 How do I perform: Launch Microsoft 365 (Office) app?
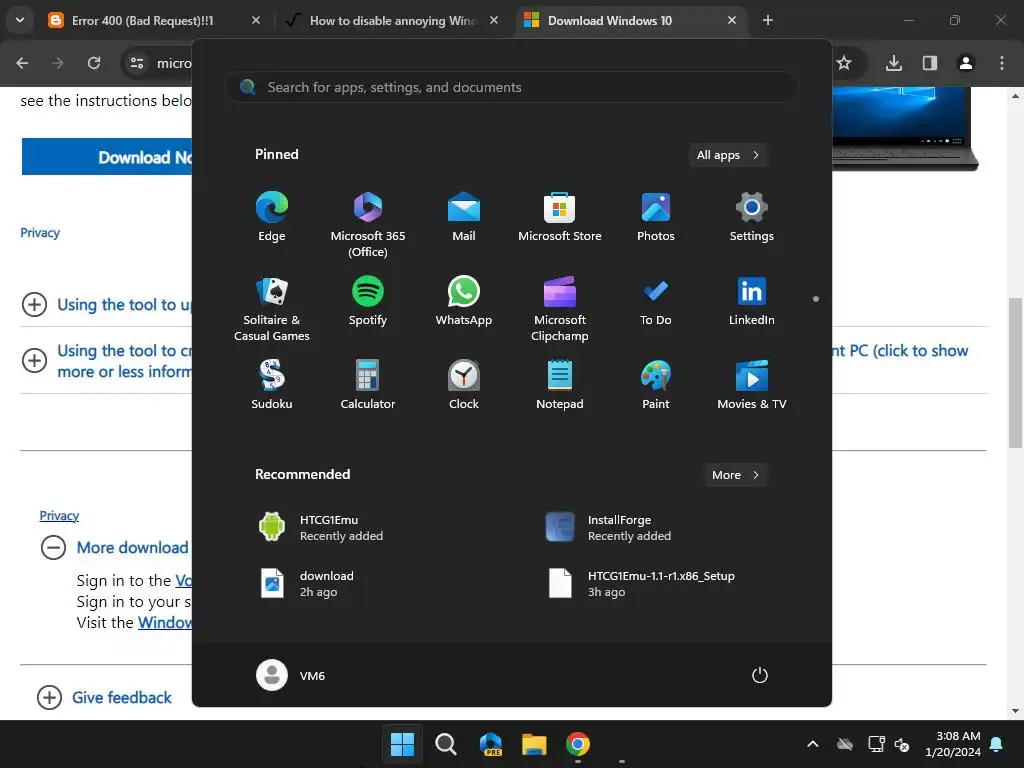pos(368,224)
